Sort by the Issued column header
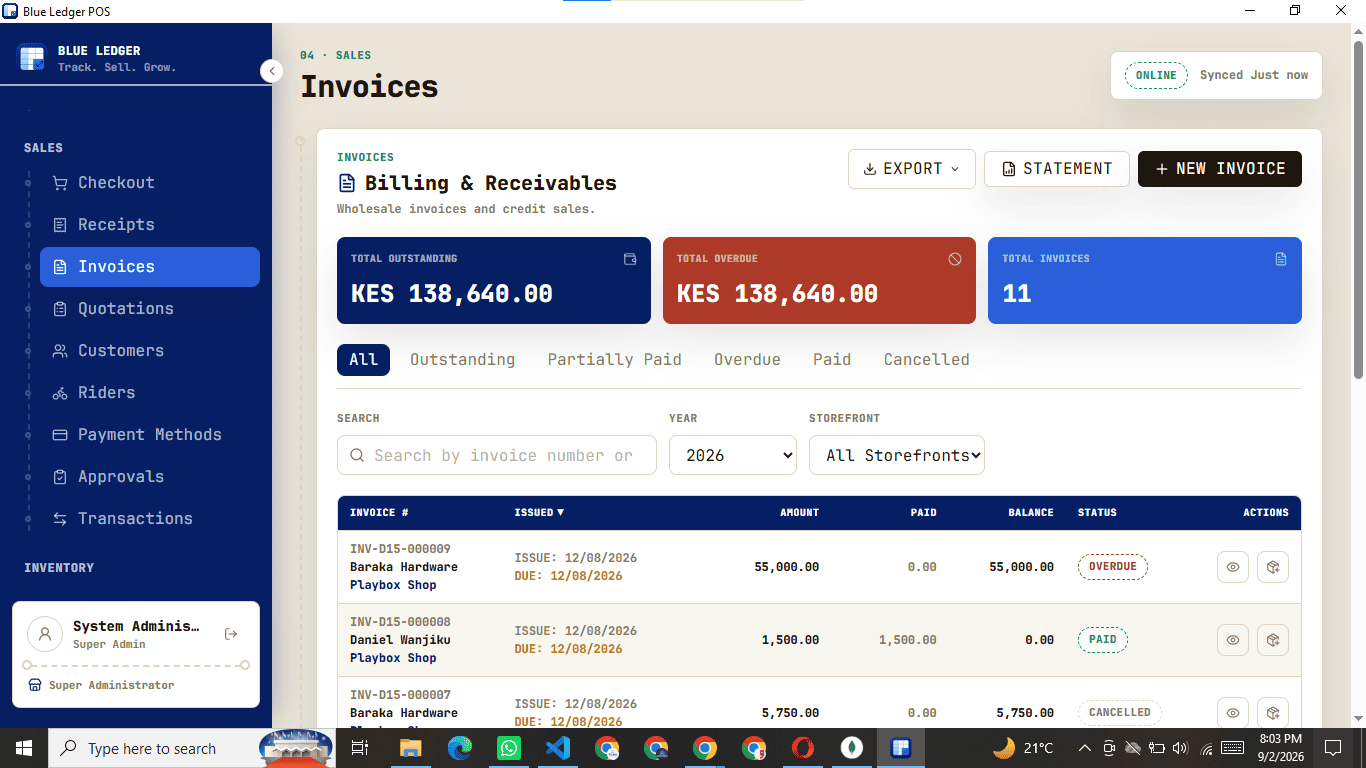 coord(539,512)
